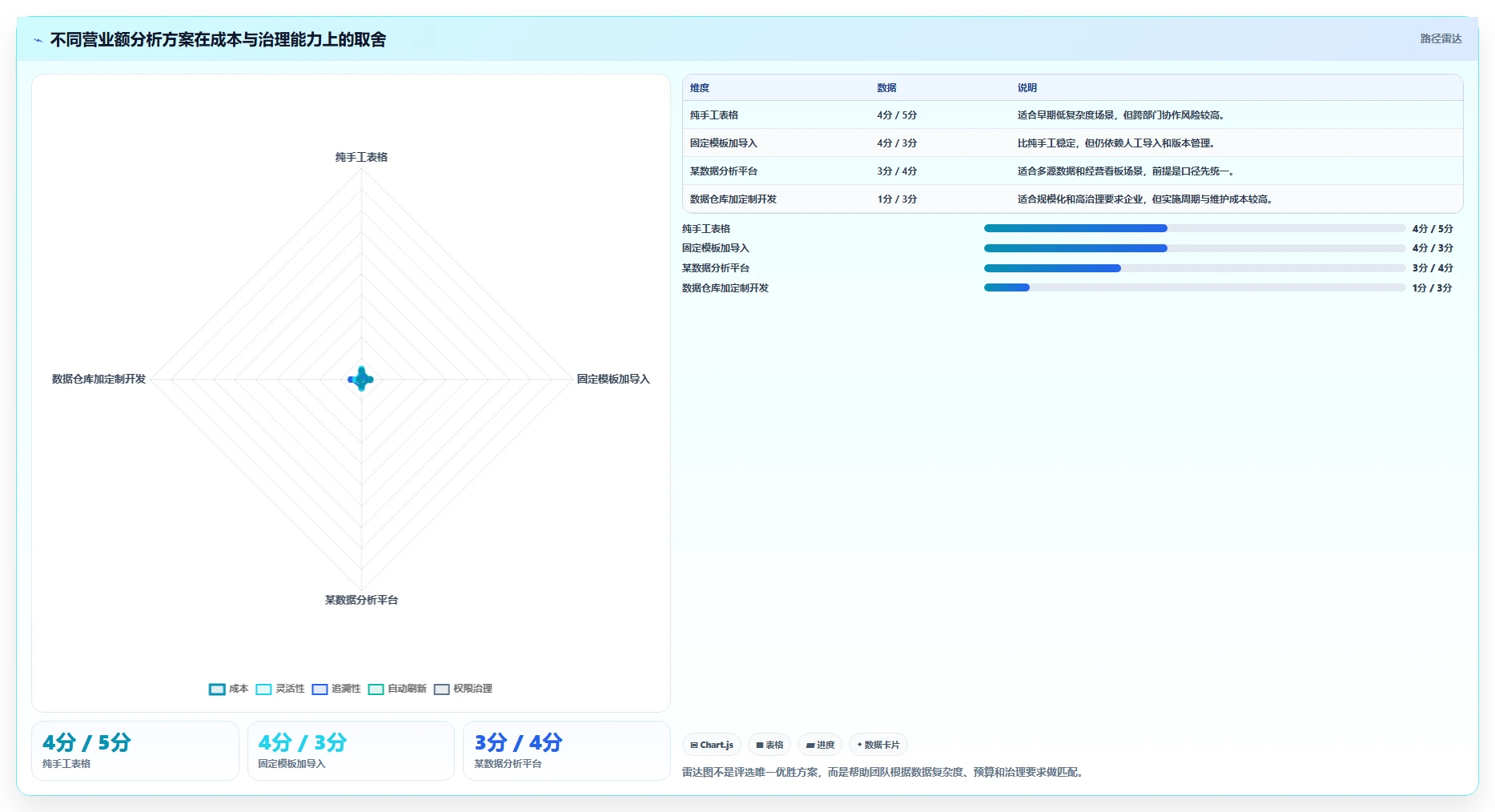Click the radar axis label 数据仓库加定制开发
This screenshot has width=1495, height=812.
[99, 379]
